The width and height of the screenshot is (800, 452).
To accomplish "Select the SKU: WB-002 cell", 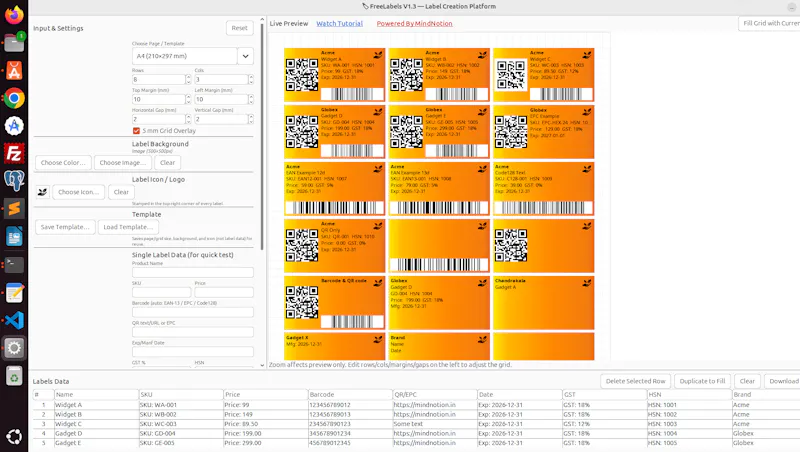I will pyautogui.click(x=181, y=414).
